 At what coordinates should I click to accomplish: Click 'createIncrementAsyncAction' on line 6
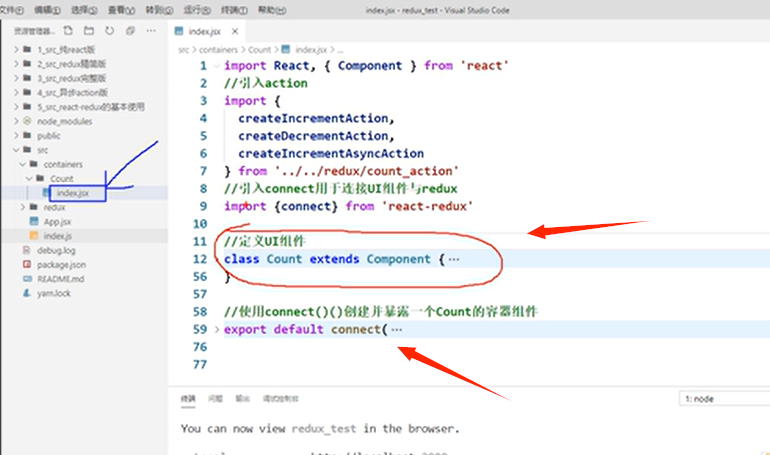tap(331, 154)
